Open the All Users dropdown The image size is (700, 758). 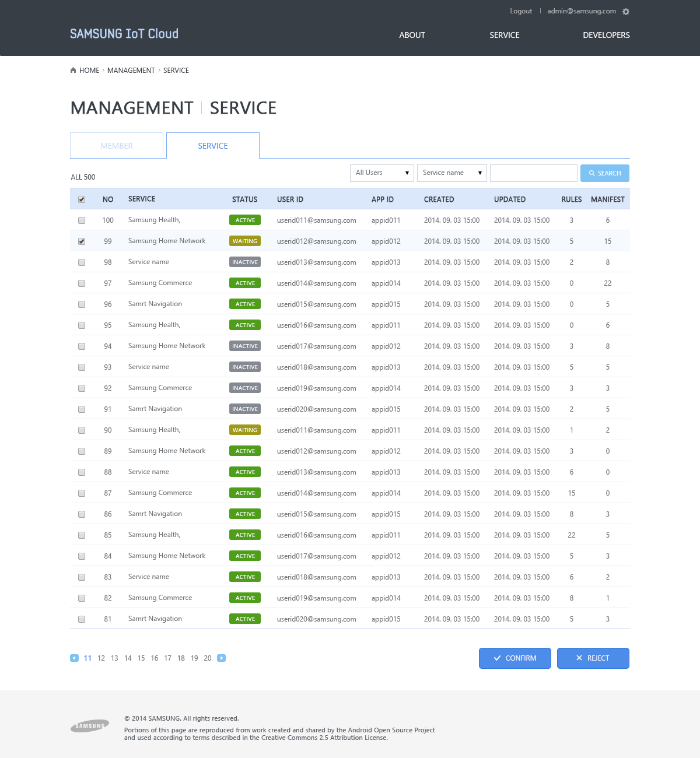382,173
